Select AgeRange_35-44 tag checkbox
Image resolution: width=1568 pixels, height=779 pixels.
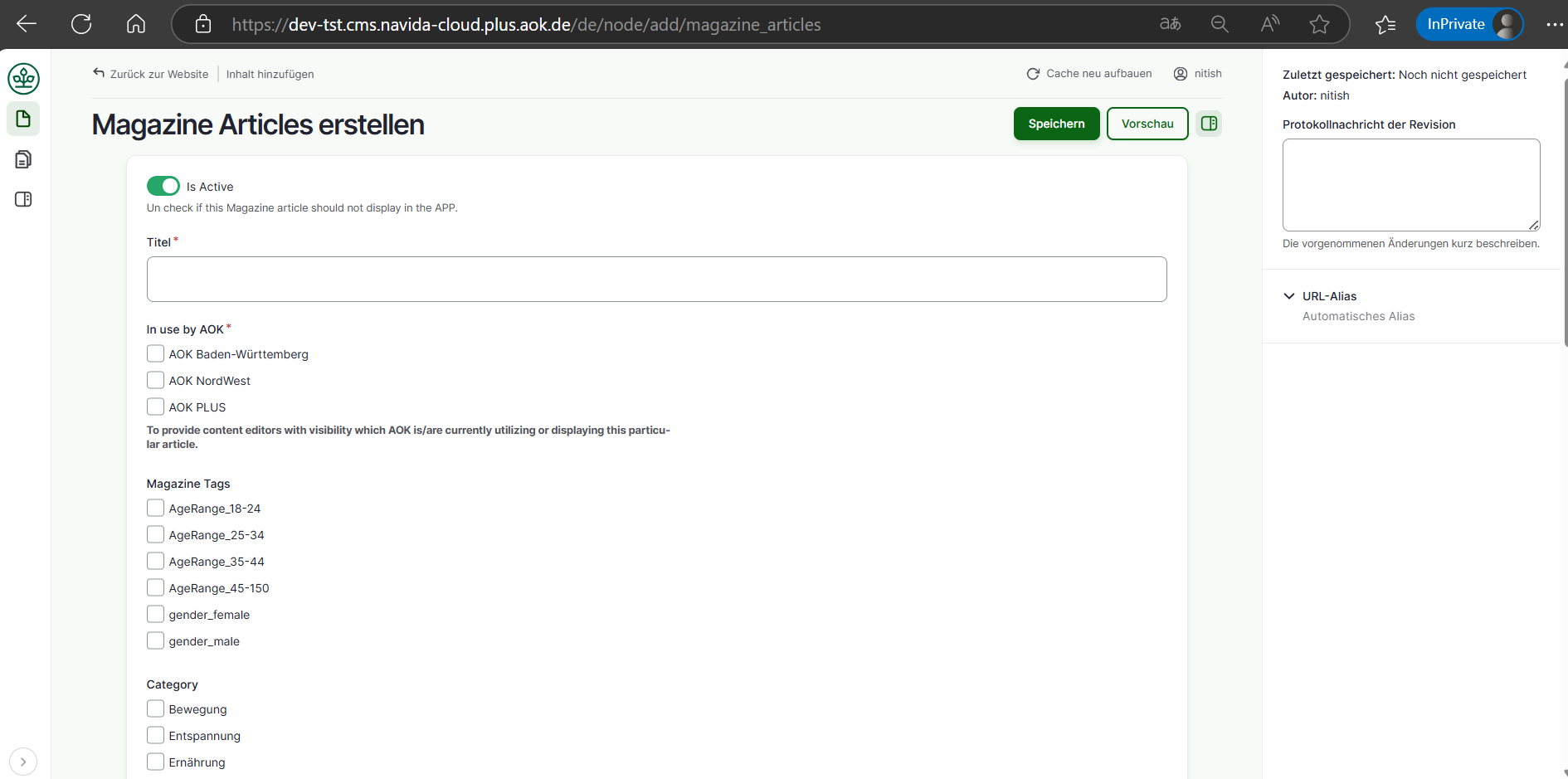(155, 561)
